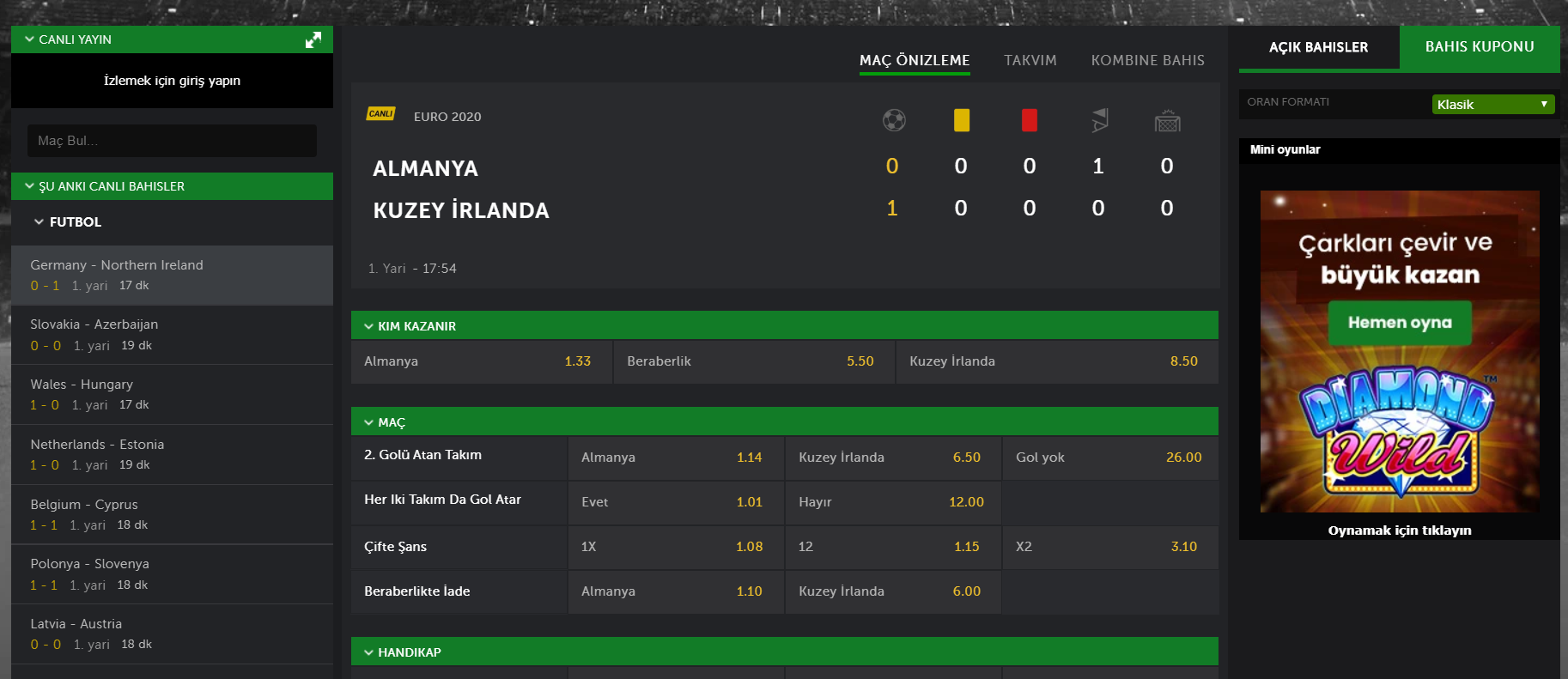Click the soccer ball goals icon
This screenshot has width=1568, height=679.
[894, 120]
